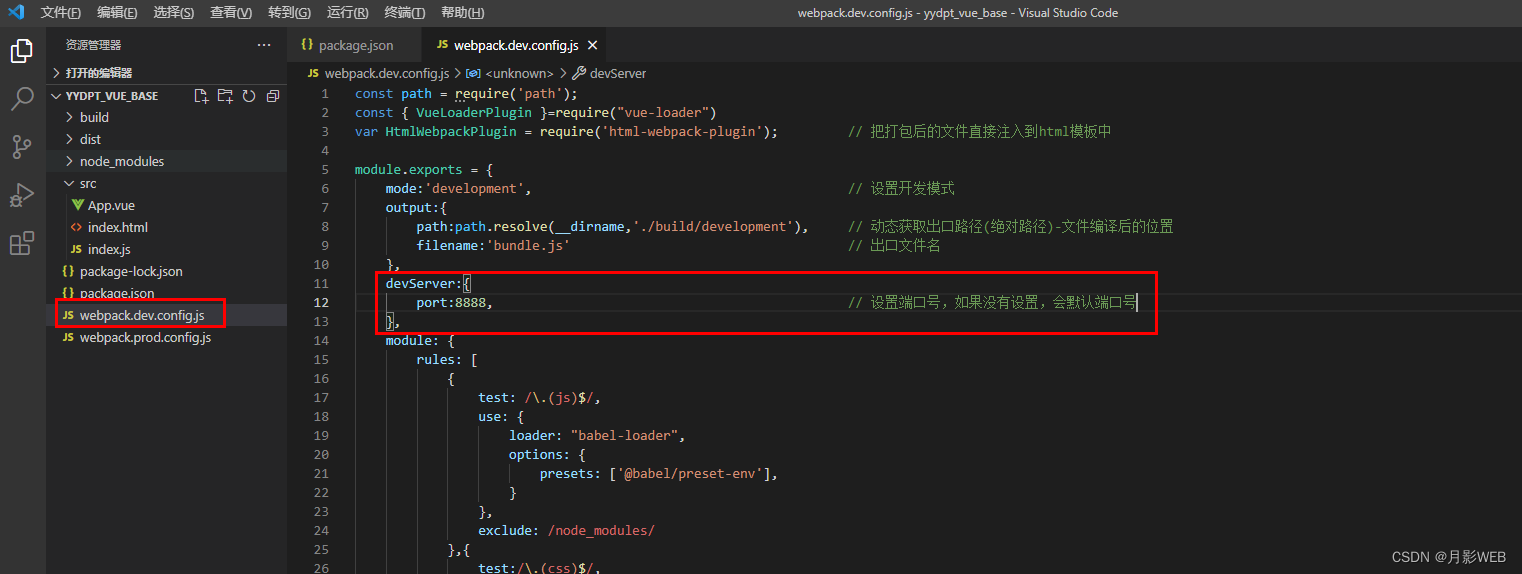
Task: Open the Source Control view
Action: coord(22,147)
